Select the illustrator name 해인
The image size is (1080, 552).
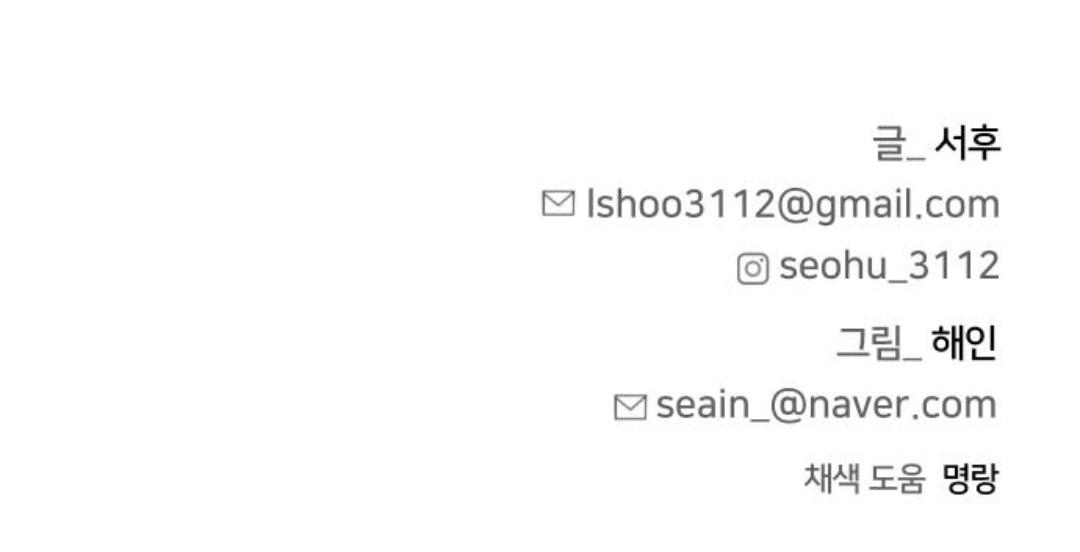[x=964, y=343]
